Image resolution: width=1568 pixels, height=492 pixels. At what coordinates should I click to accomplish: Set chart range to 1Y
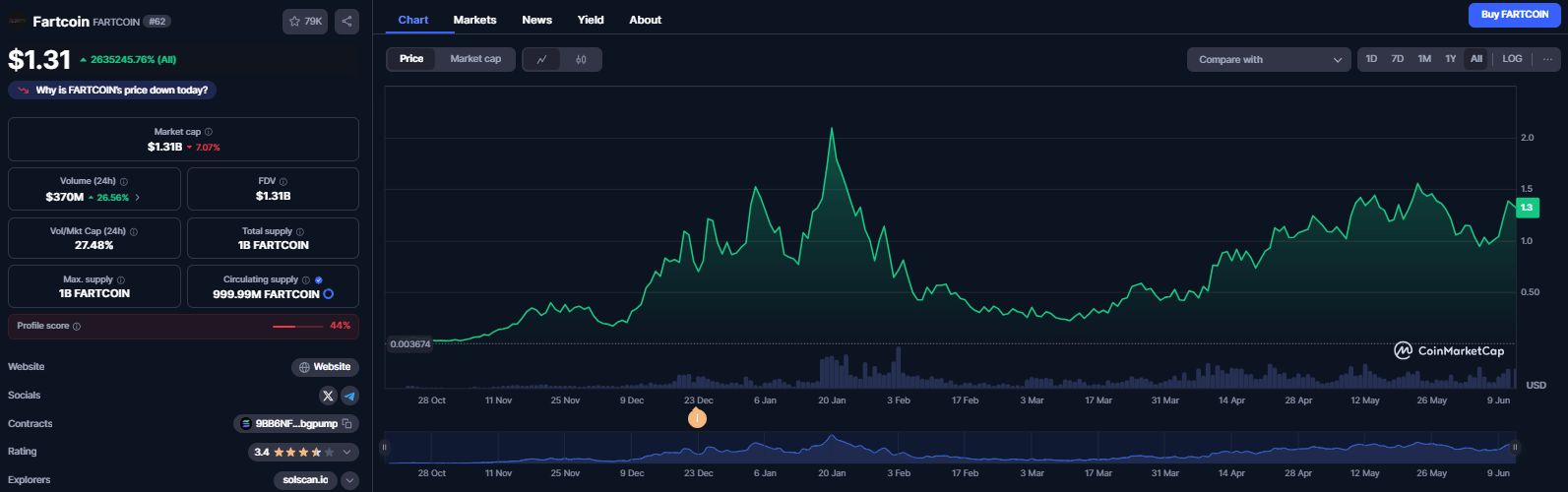tap(1450, 59)
